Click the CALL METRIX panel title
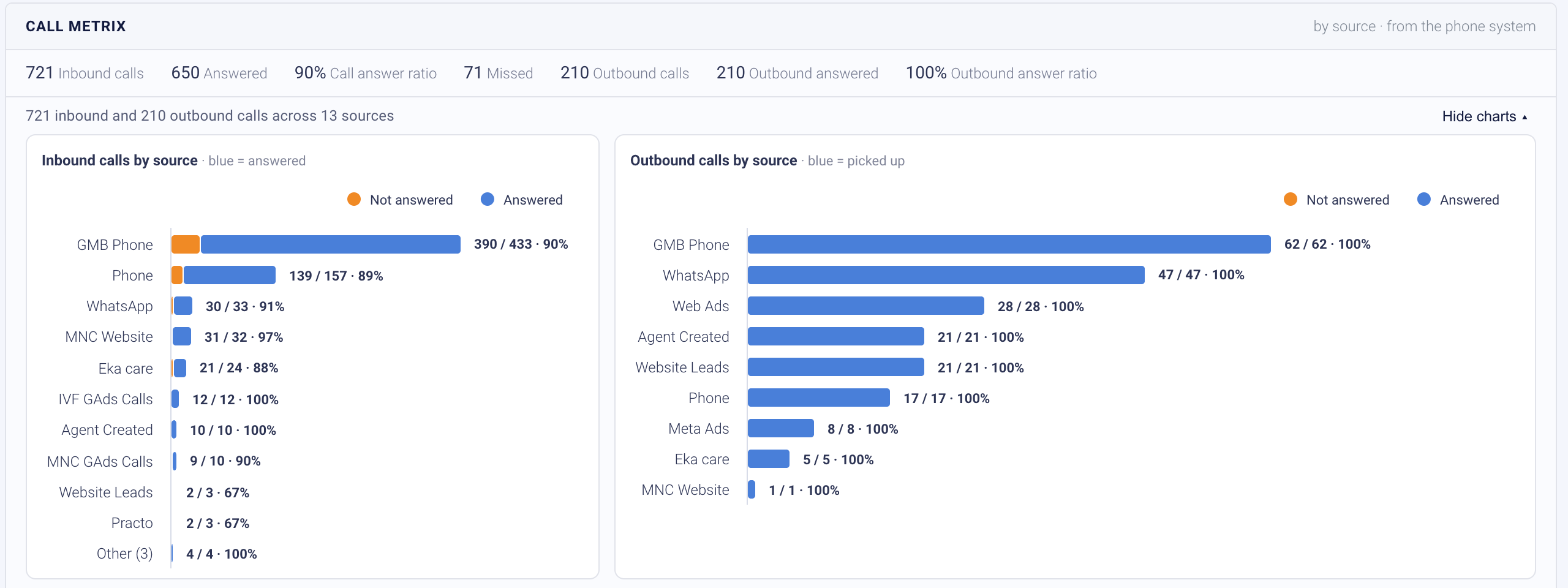Viewport: 1568px width, 588px height. (76, 26)
